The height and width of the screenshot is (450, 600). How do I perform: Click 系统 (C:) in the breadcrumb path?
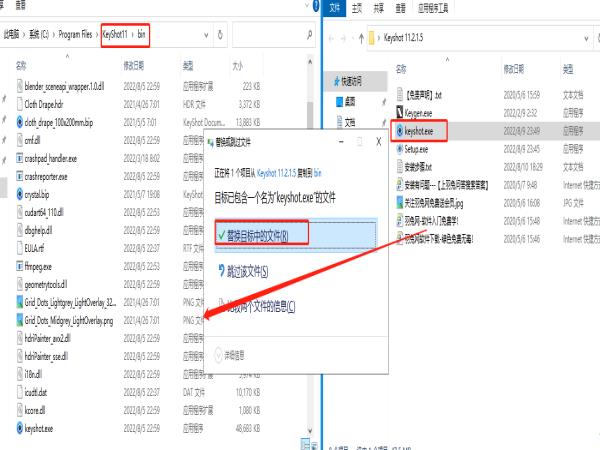pyautogui.click(x=39, y=34)
